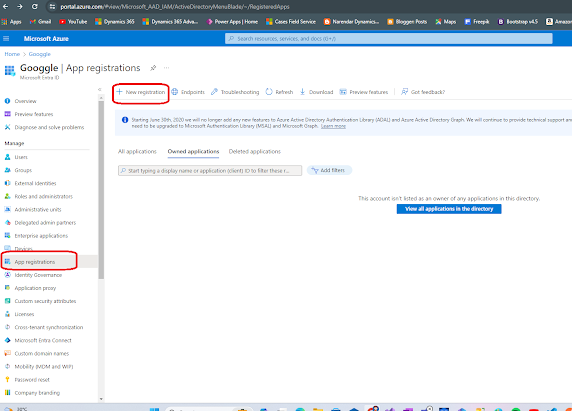572x411 pixels.
Task: Pin the App registrations blade
Action: (153, 68)
